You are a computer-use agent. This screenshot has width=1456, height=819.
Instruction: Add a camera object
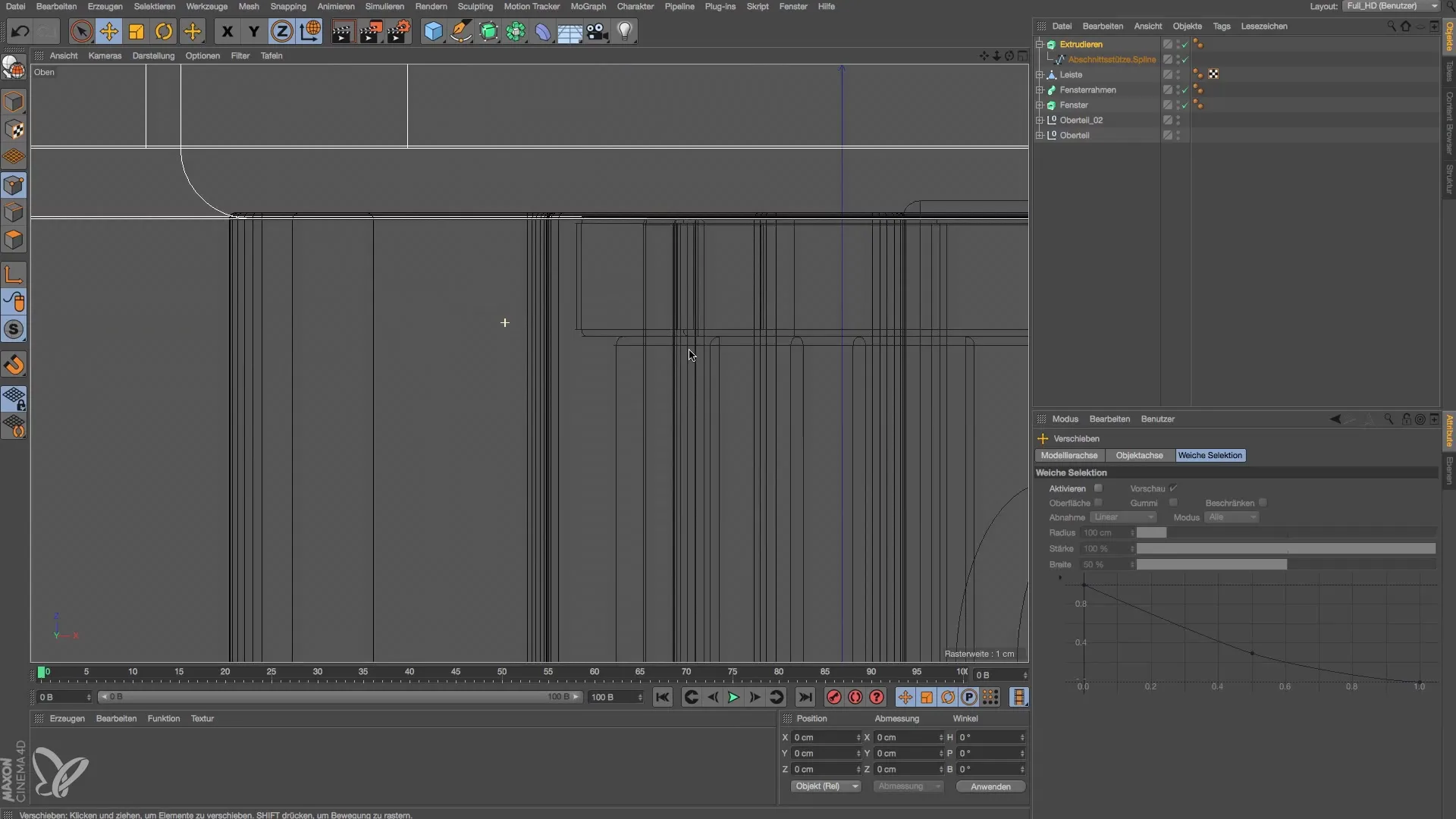(598, 32)
